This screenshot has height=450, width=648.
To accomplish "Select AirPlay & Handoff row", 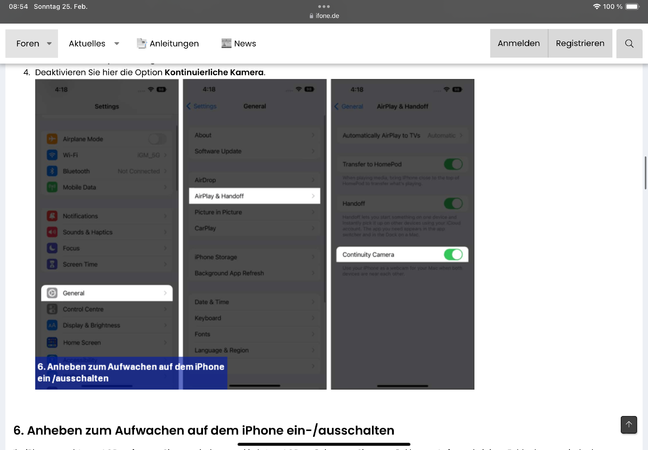I will point(255,196).
